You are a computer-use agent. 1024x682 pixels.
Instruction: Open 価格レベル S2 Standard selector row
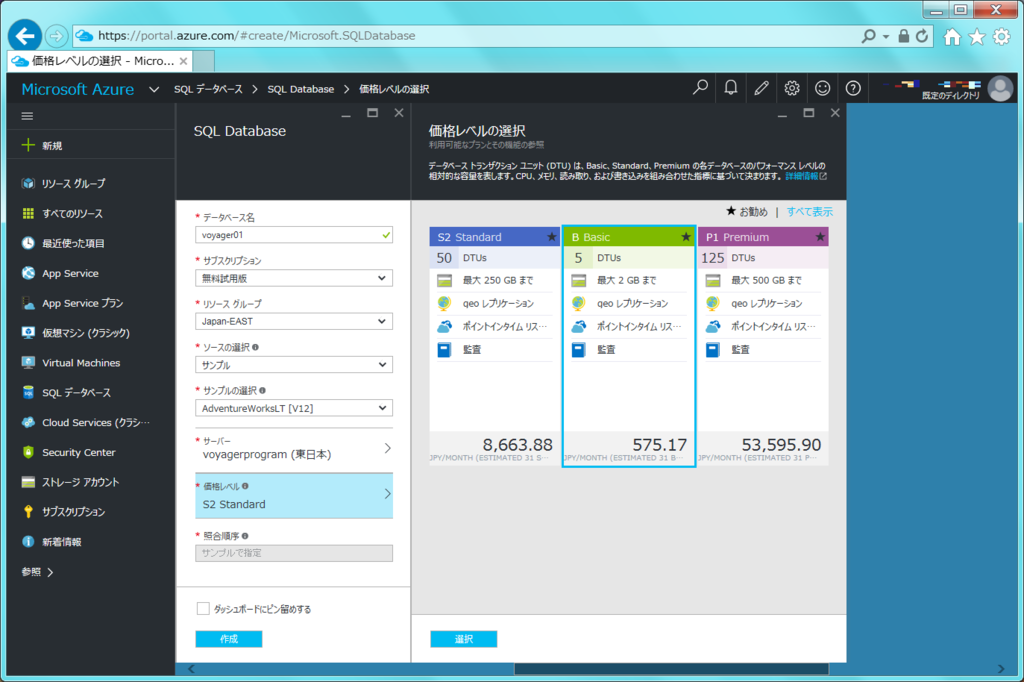point(294,496)
